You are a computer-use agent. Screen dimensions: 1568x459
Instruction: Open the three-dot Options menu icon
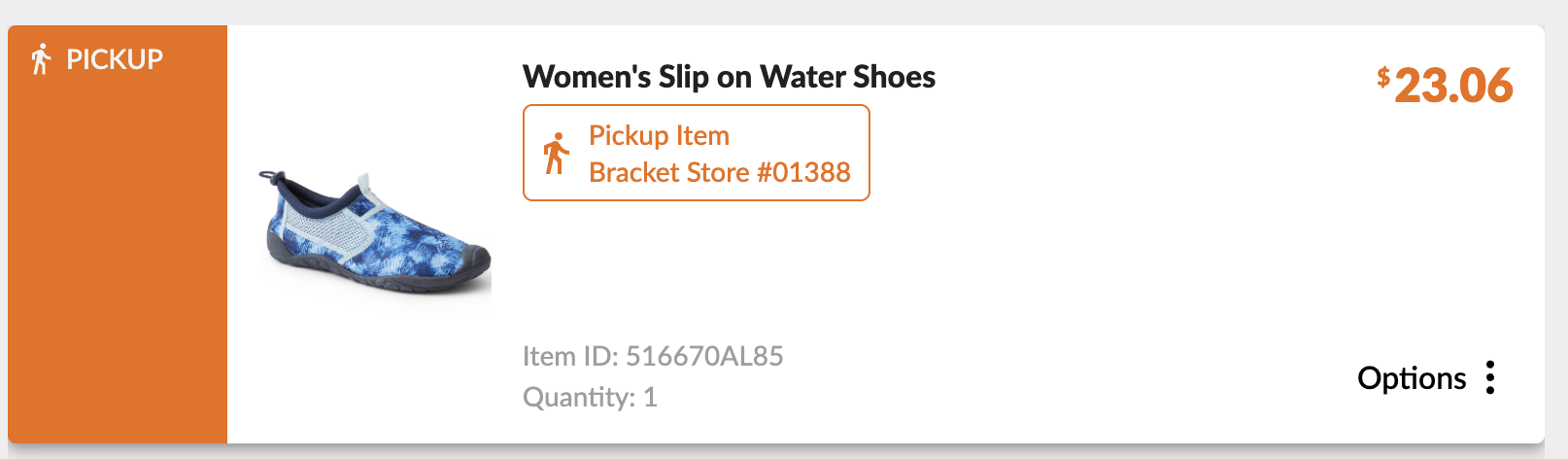(x=1490, y=377)
